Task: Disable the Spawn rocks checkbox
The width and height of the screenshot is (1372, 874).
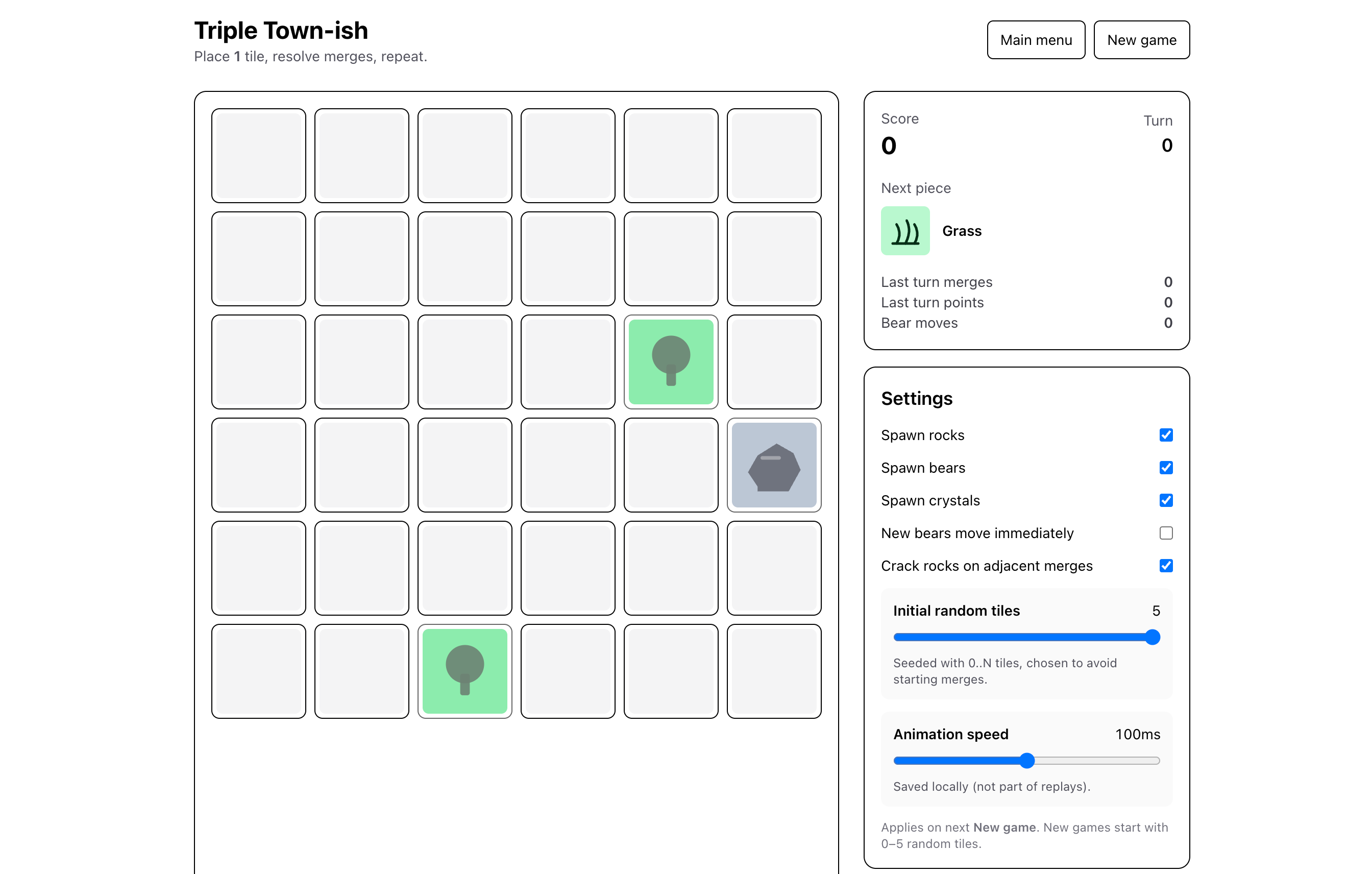Action: [1166, 435]
